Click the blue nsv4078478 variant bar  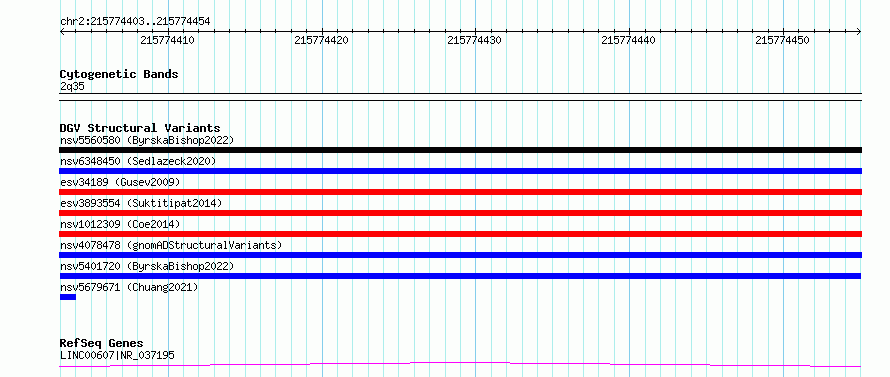[460, 255]
